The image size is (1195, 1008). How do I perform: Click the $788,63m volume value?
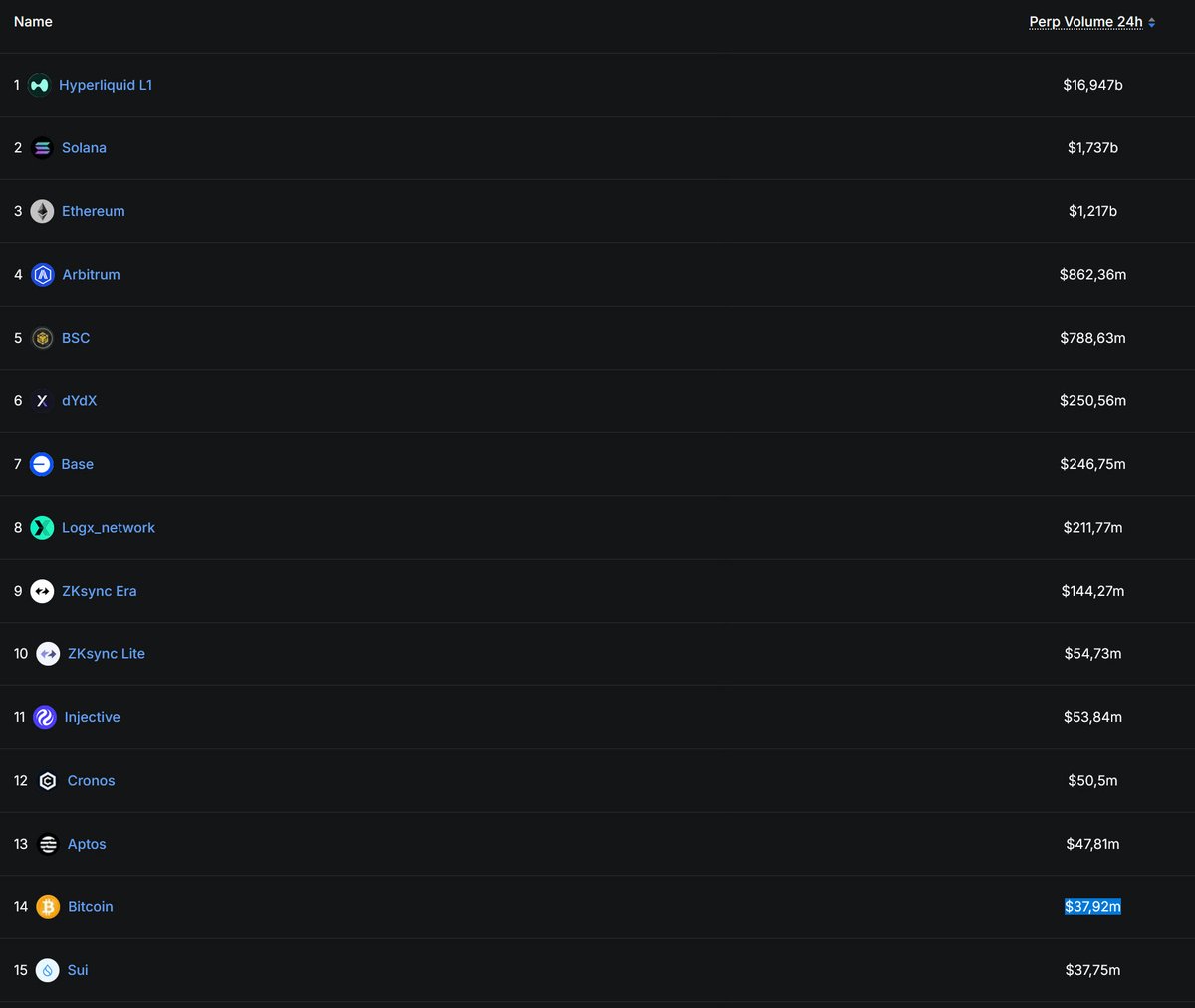coord(1092,338)
